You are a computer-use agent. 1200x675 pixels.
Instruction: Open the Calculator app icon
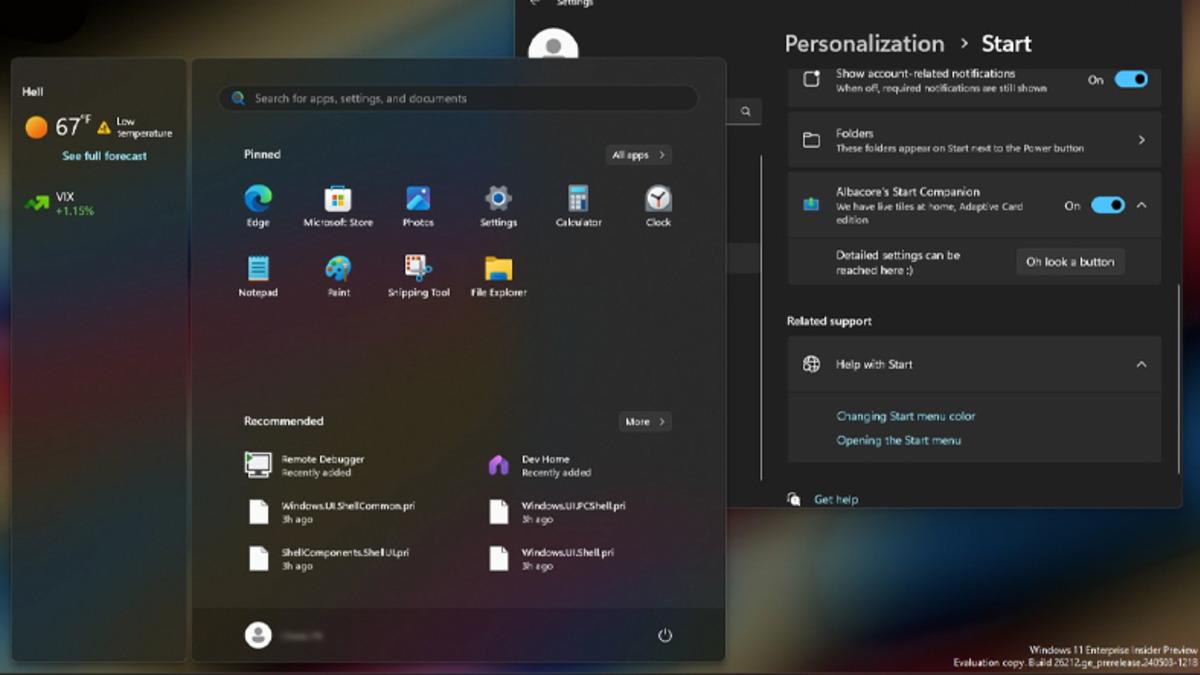point(578,199)
